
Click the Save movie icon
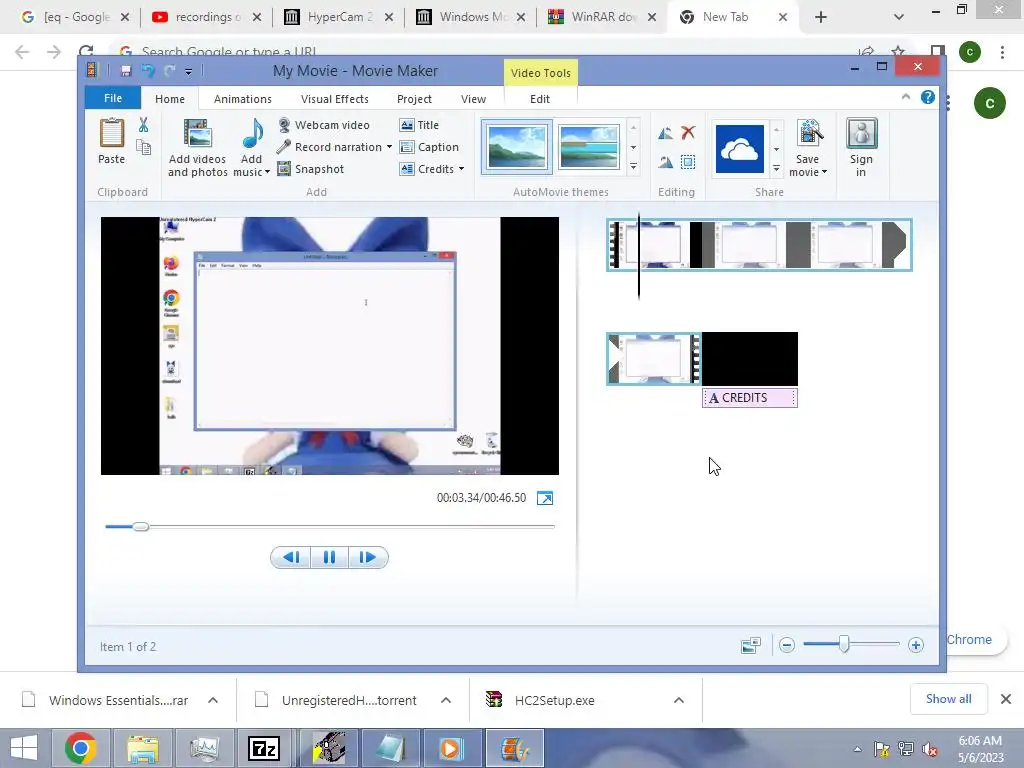[x=808, y=133]
